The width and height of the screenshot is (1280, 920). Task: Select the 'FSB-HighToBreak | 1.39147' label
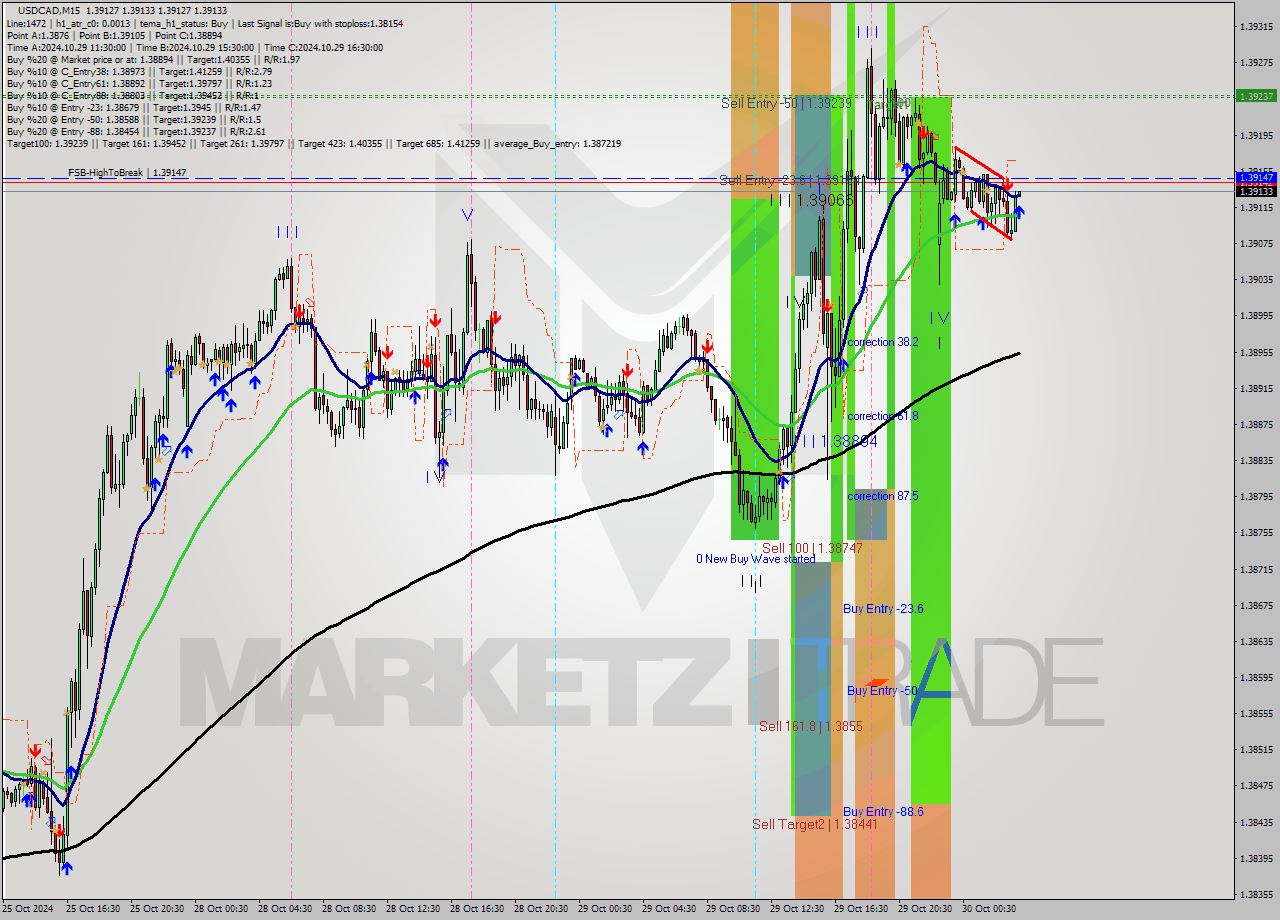point(127,173)
